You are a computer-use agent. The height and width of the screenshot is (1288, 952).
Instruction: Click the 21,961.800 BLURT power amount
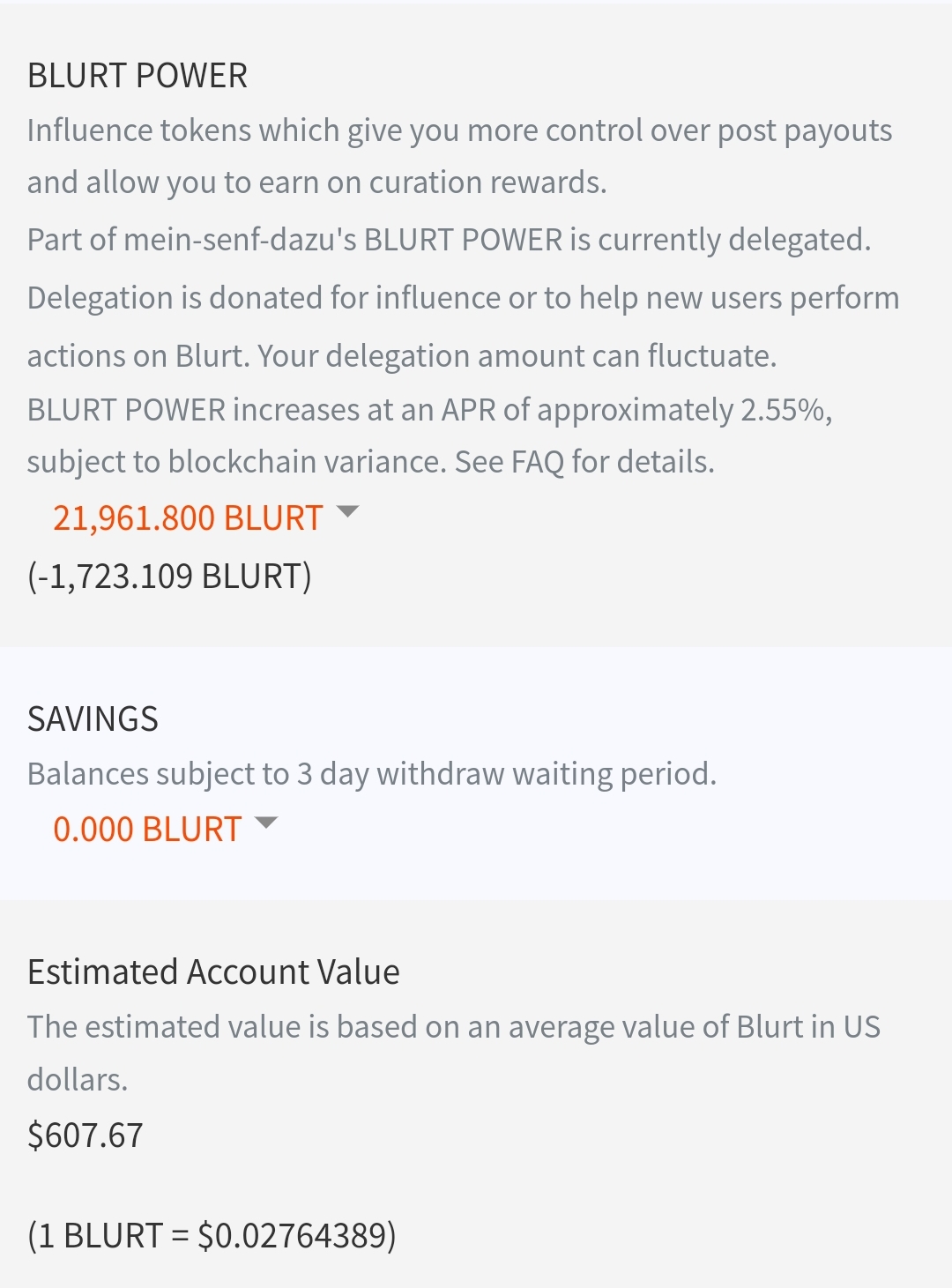tap(188, 518)
